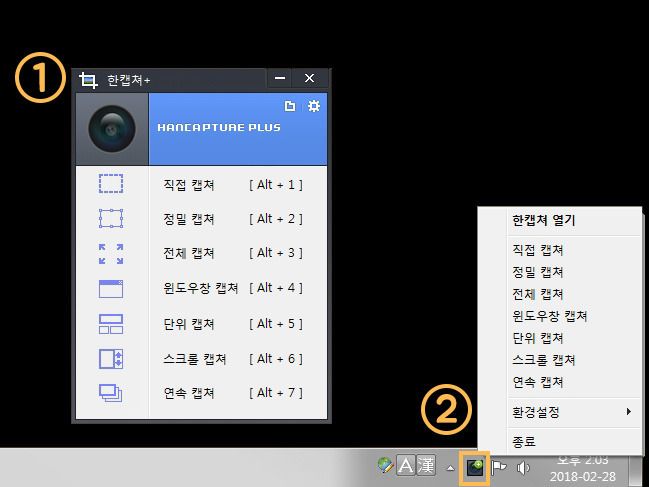Select 직접 캡쳐 in the HanCapture window
Image resolution: width=649 pixels, height=487 pixels.
pos(189,185)
